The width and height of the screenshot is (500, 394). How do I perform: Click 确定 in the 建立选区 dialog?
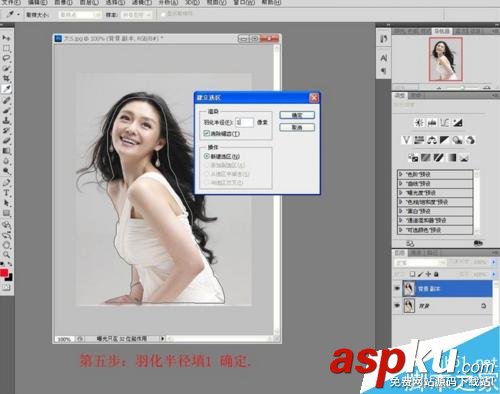[x=297, y=115]
